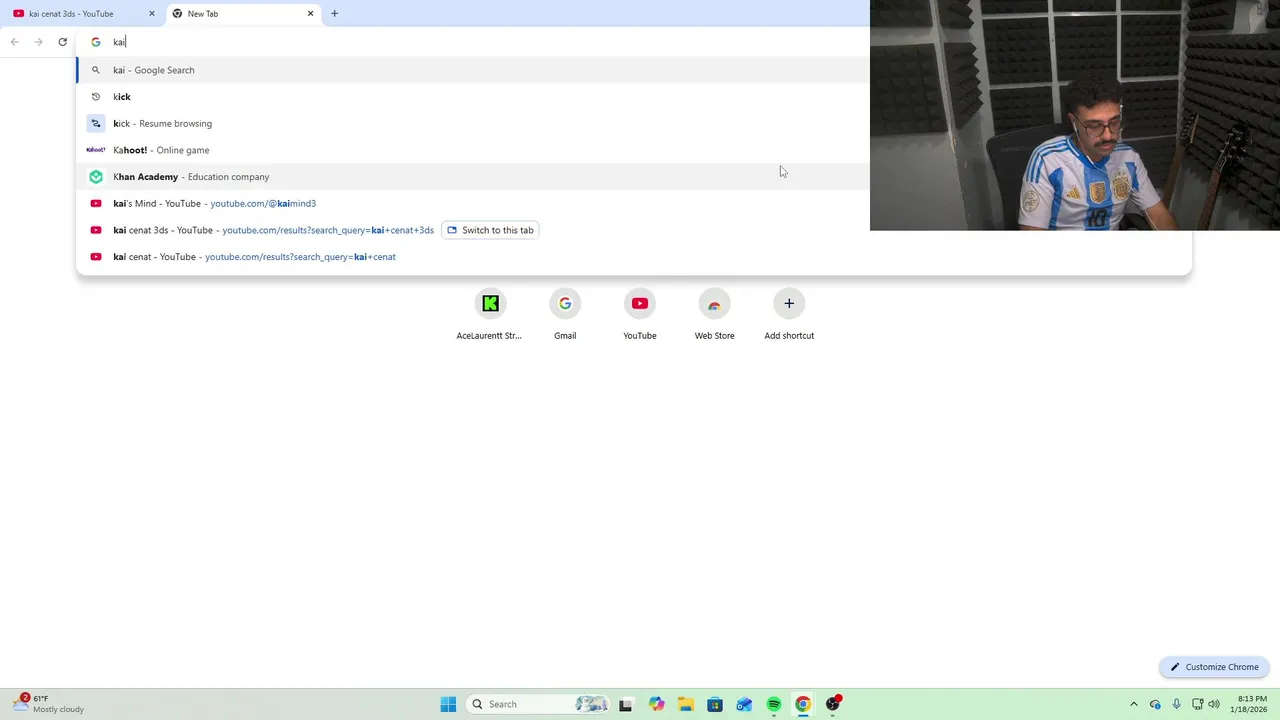
Task: Click the Khan Academy green logo icon
Action: pyautogui.click(x=96, y=177)
